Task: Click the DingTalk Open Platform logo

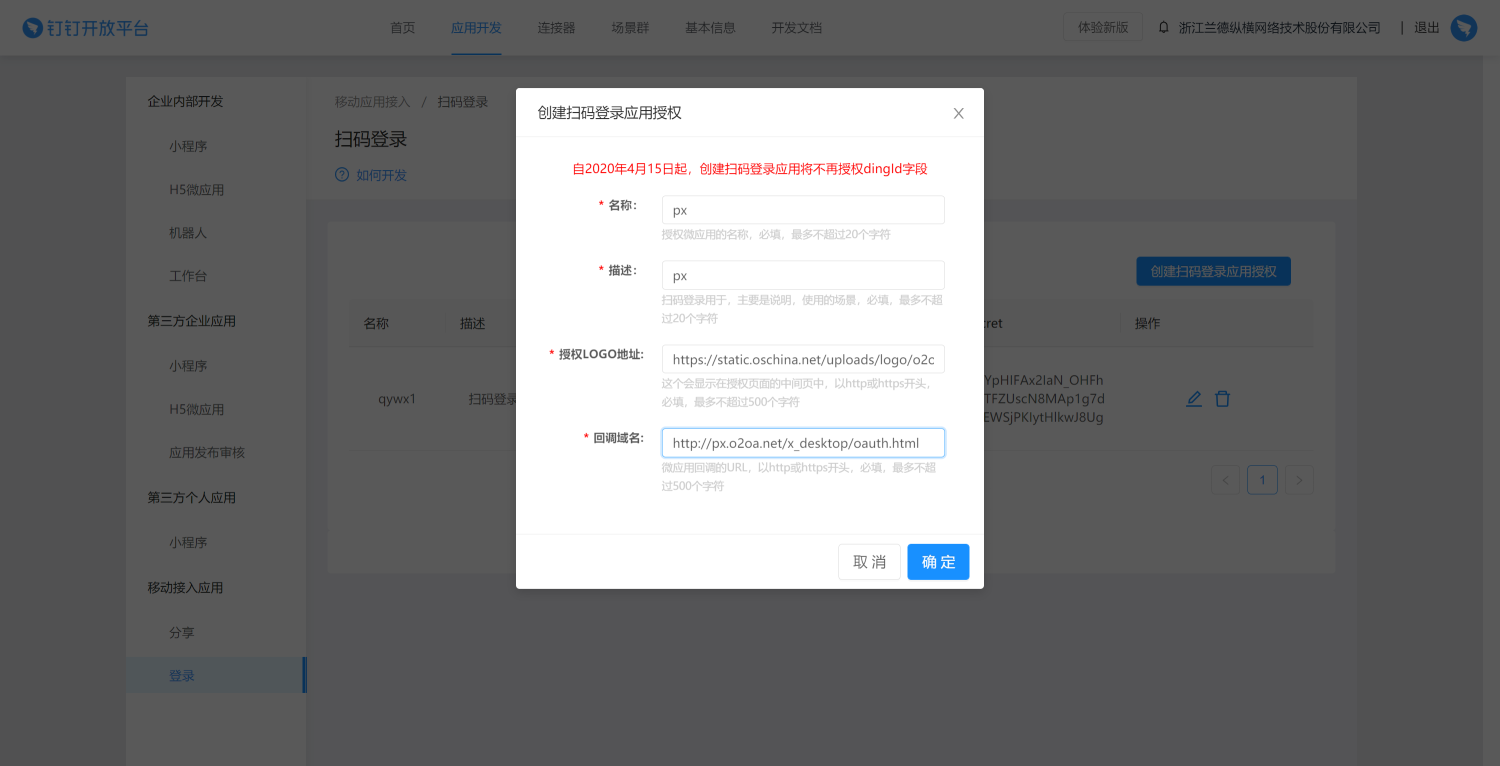Action: coord(86,28)
